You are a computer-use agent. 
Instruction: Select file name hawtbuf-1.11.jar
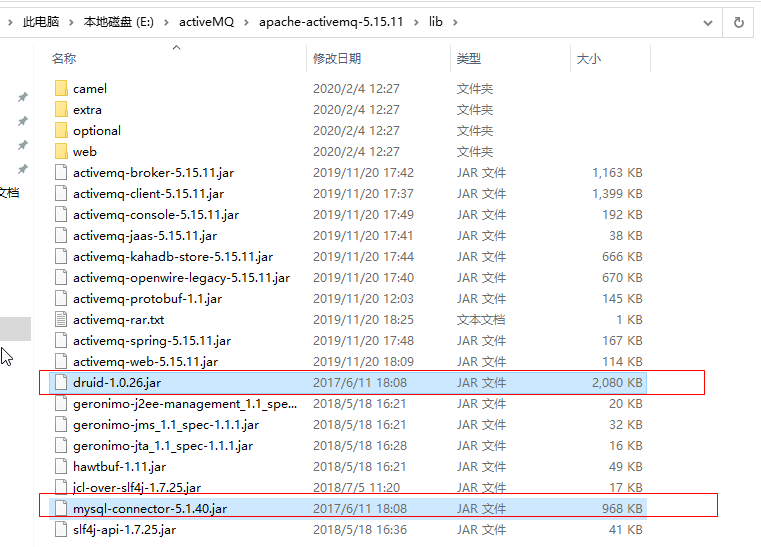119,466
